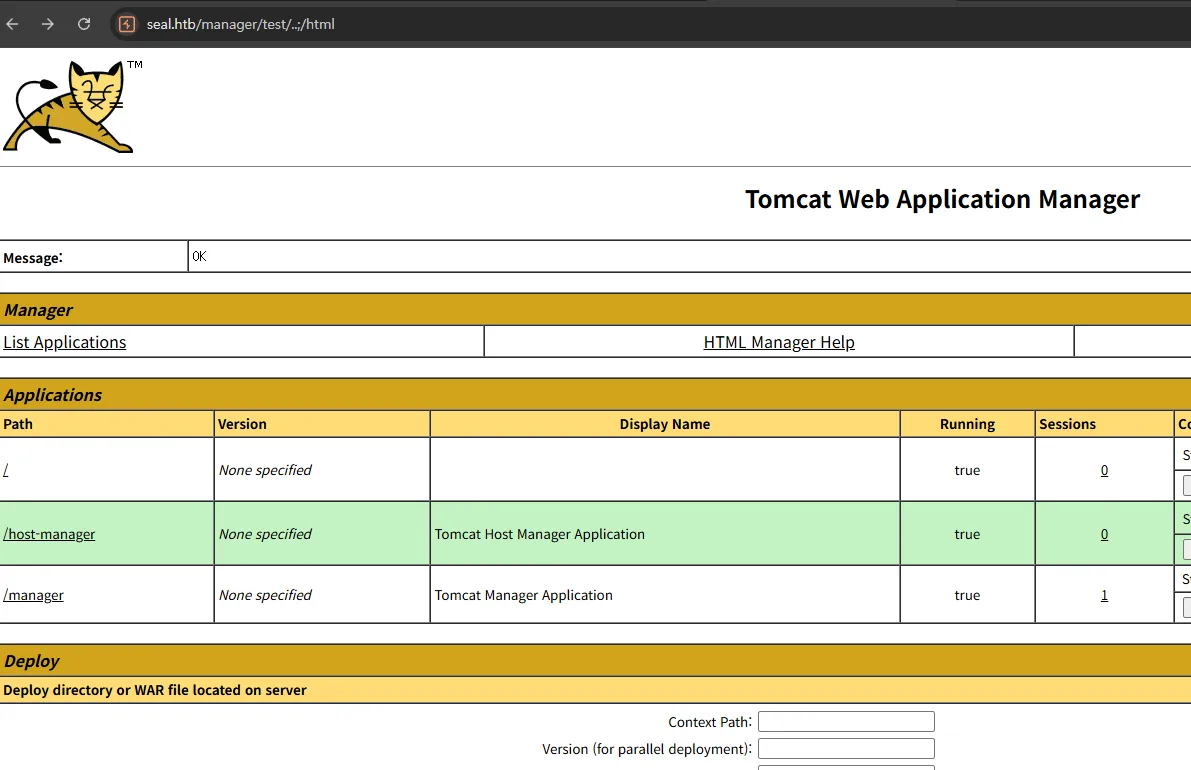Click the 'Manager' section header

[596, 310]
